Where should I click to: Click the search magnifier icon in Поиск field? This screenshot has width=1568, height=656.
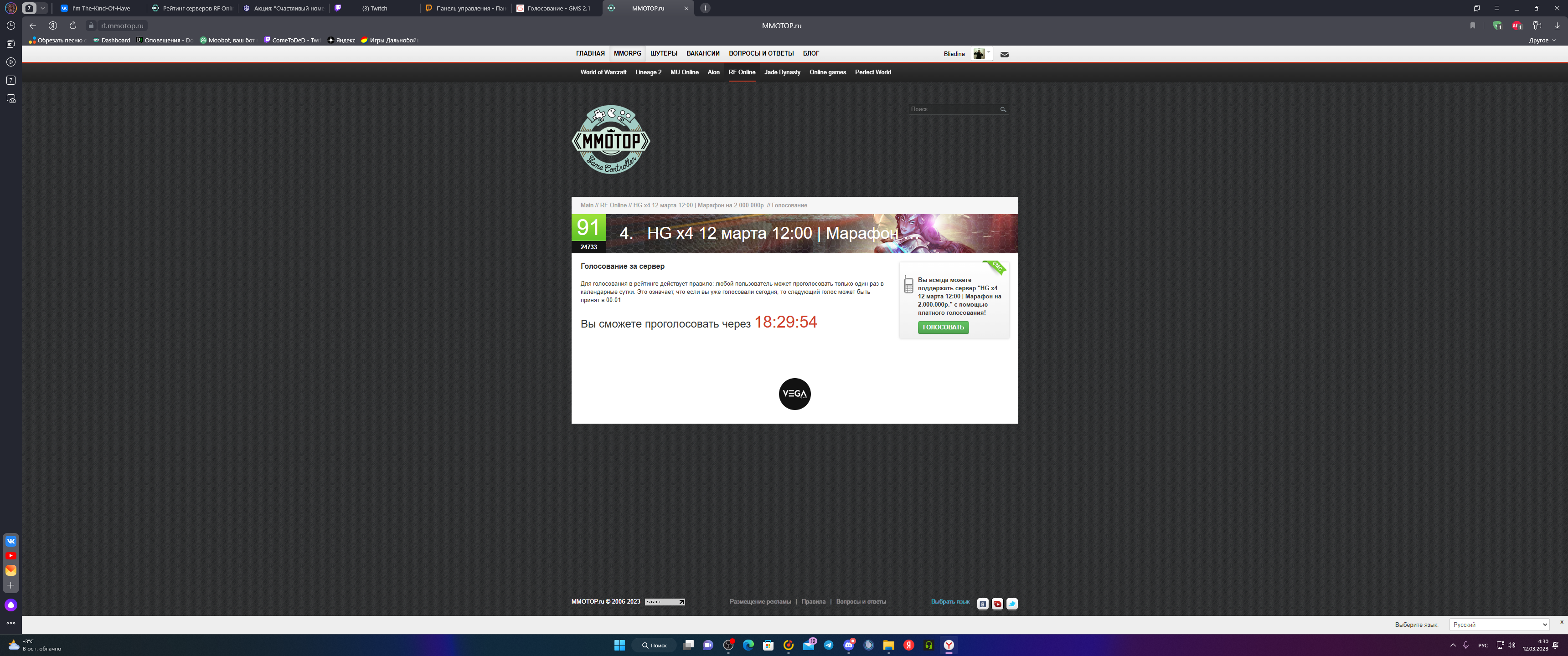pyautogui.click(x=1002, y=109)
